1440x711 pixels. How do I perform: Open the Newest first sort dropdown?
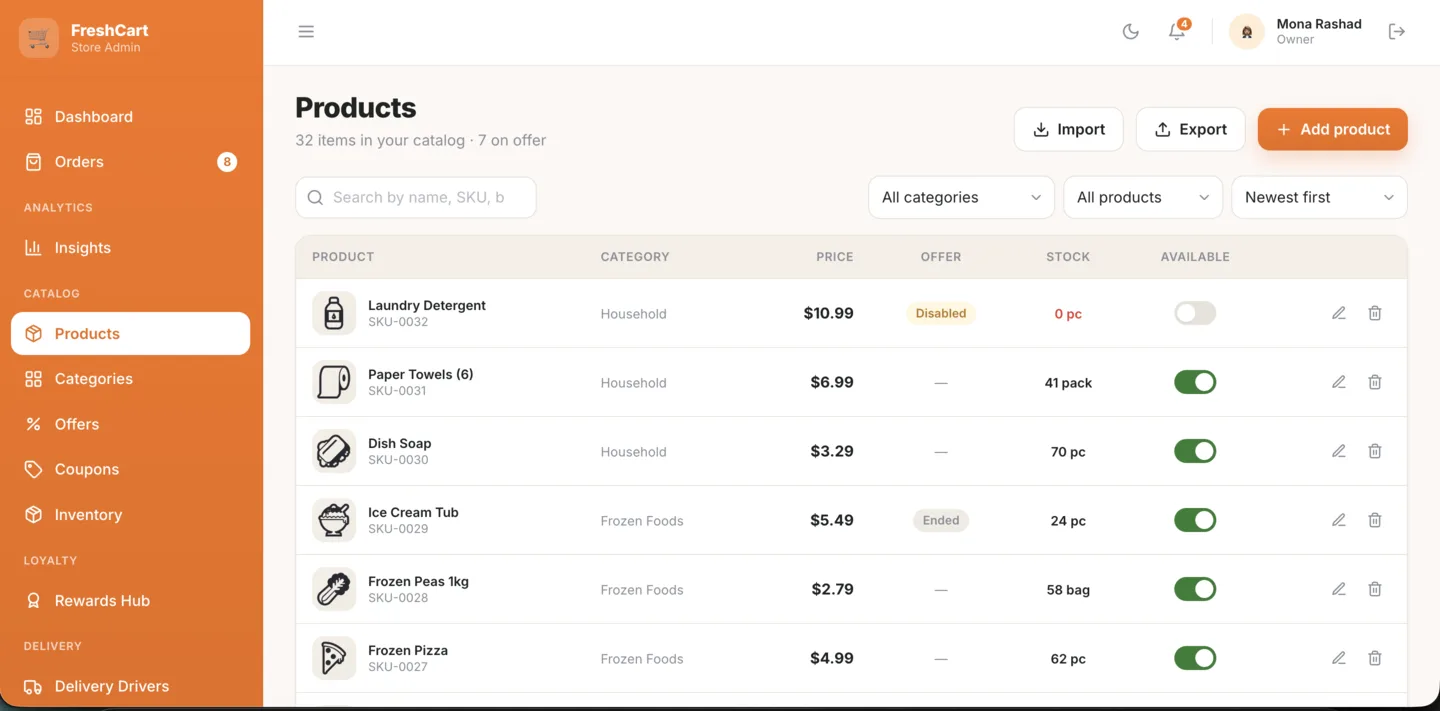[x=1319, y=197]
